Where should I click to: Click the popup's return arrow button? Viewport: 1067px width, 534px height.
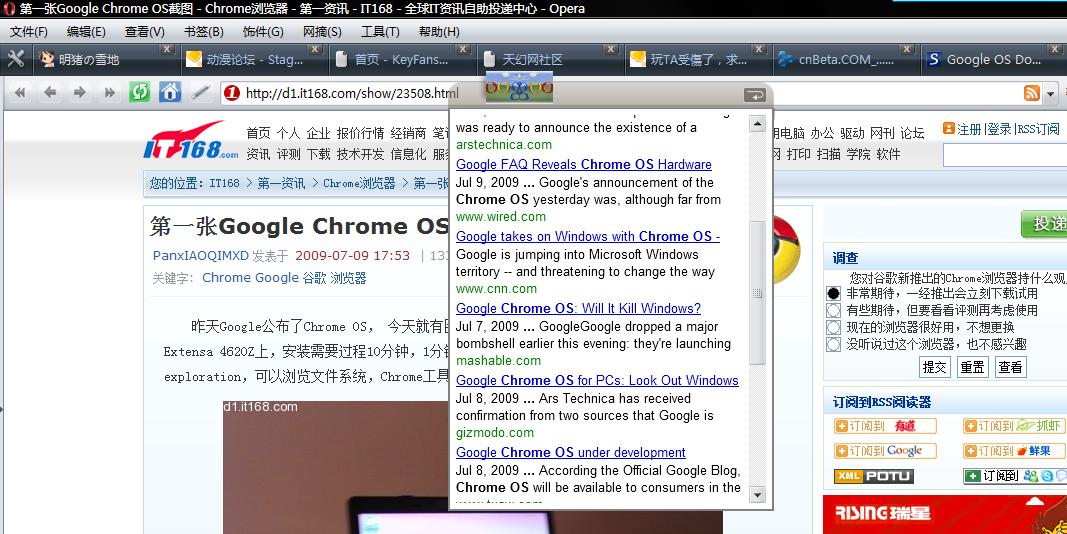pos(755,95)
